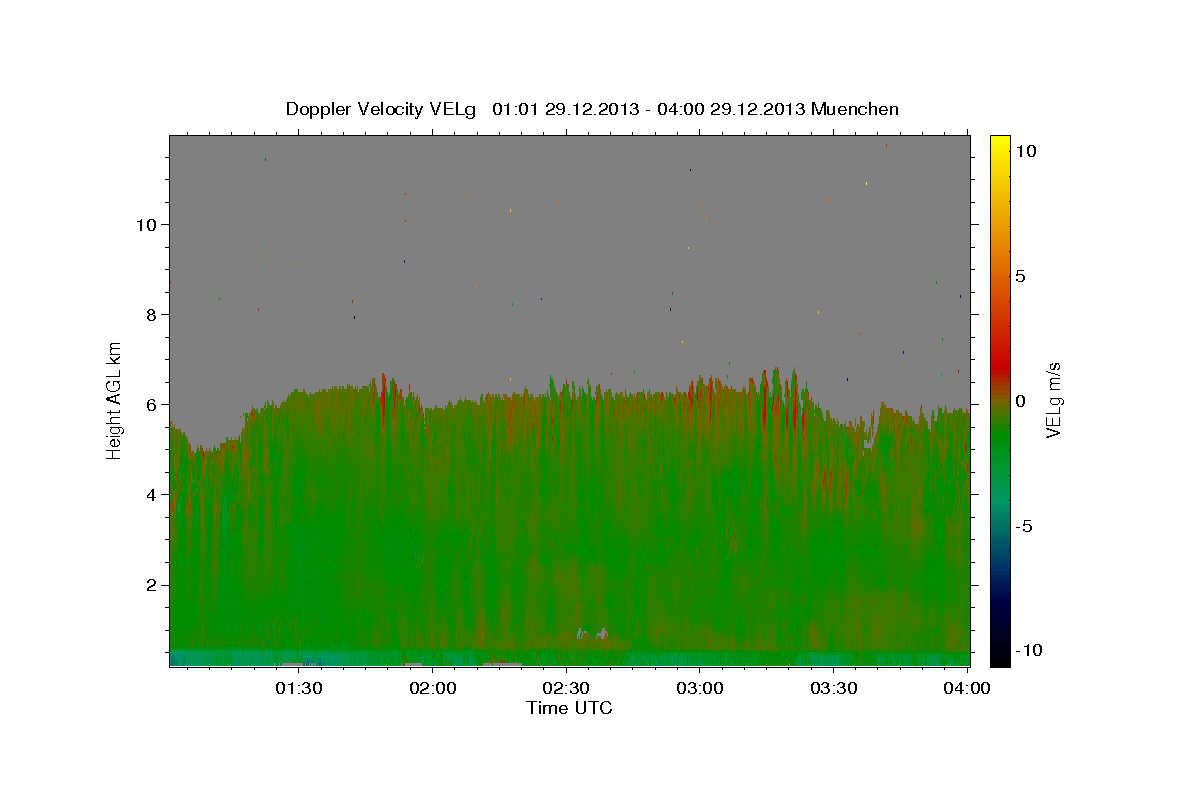The width and height of the screenshot is (1200, 800).
Task: Click the 03:30 time tick label
Action: click(834, 688)
